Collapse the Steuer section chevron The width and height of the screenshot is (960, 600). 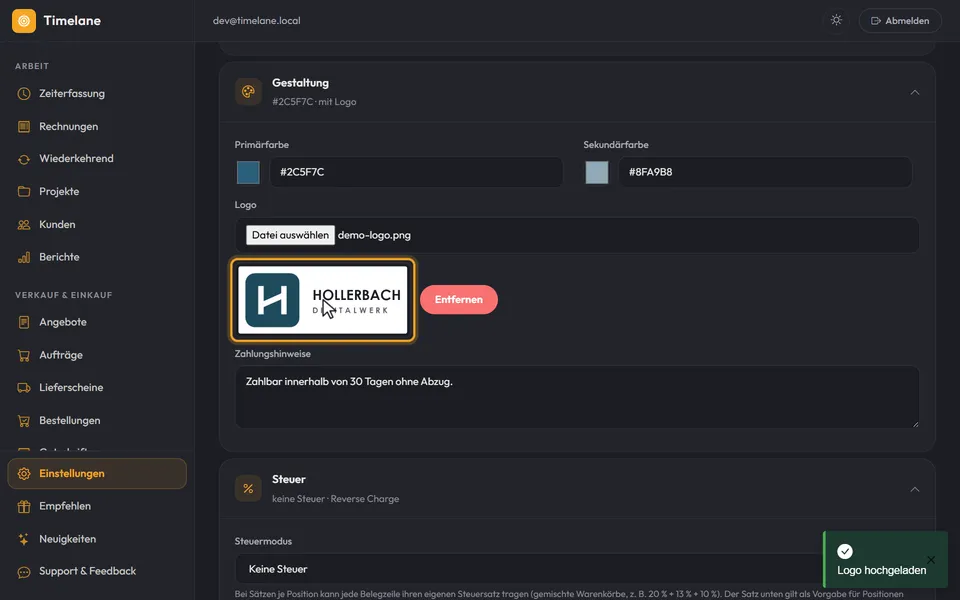pos(915,489)
